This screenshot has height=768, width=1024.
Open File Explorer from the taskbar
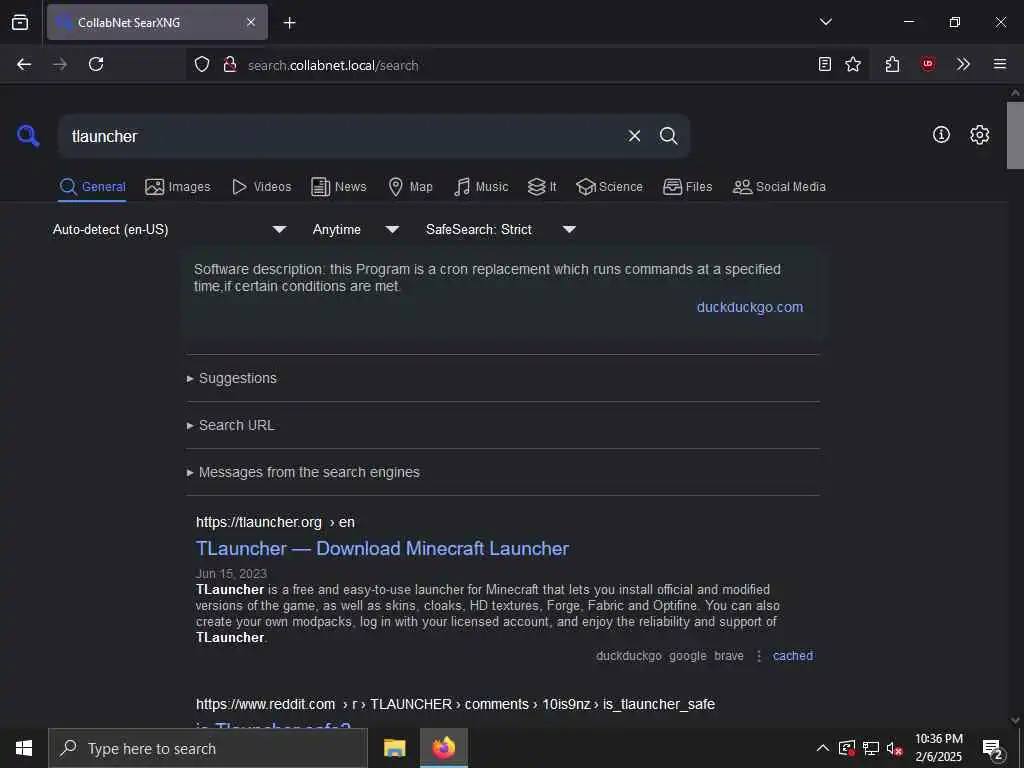(x=394, y=748)
